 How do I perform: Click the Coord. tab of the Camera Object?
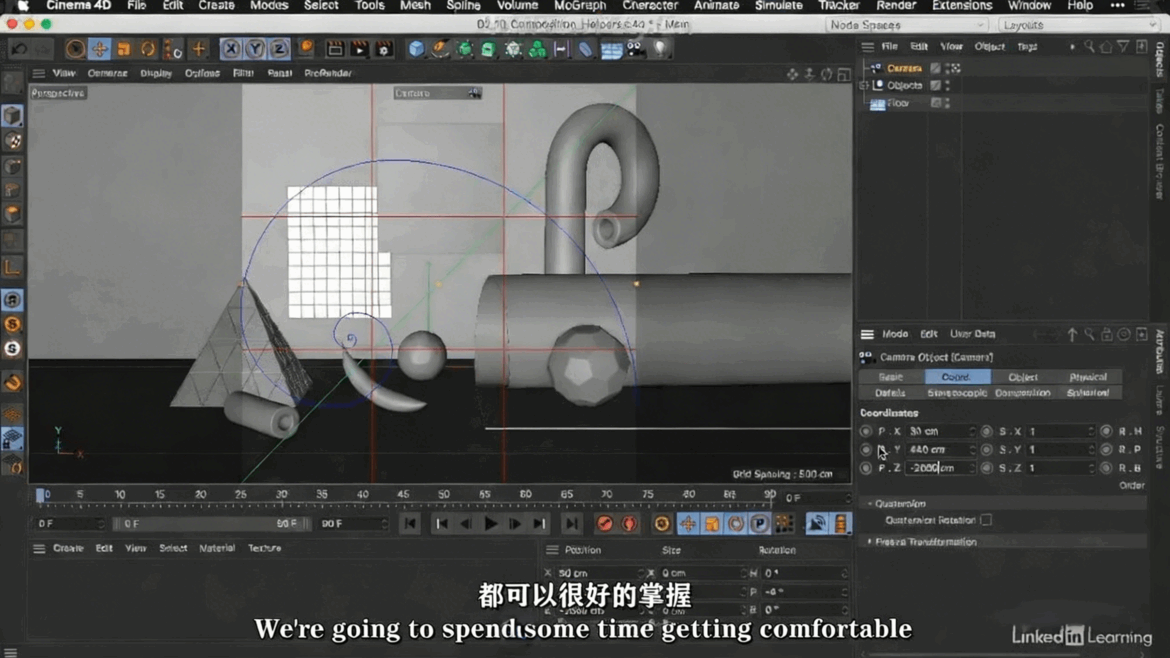coord(957,377)
